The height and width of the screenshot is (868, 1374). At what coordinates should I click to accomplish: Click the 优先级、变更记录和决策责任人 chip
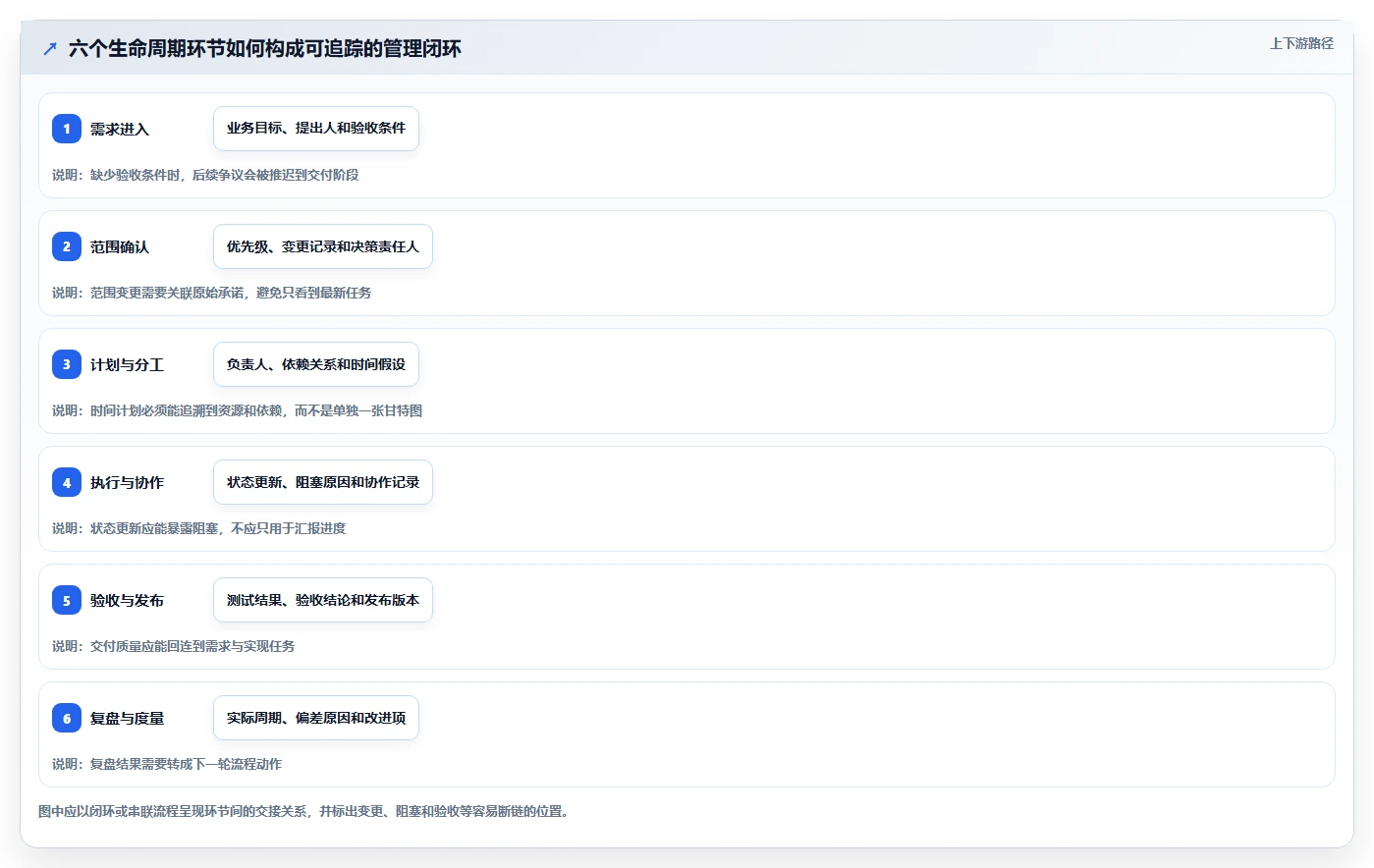[323, 246]
